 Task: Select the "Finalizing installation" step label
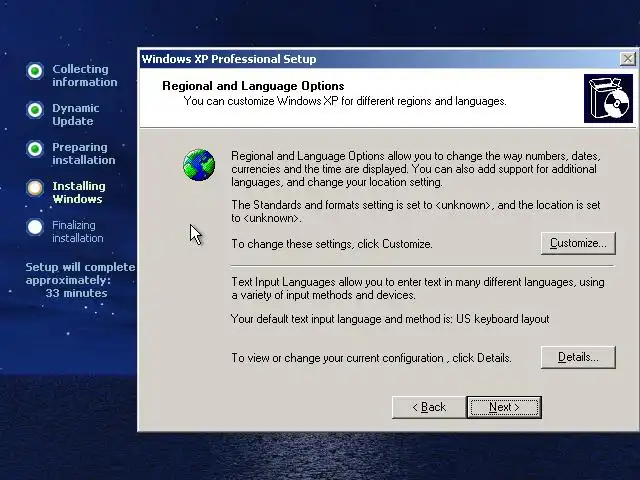click(x=78, y=231)
